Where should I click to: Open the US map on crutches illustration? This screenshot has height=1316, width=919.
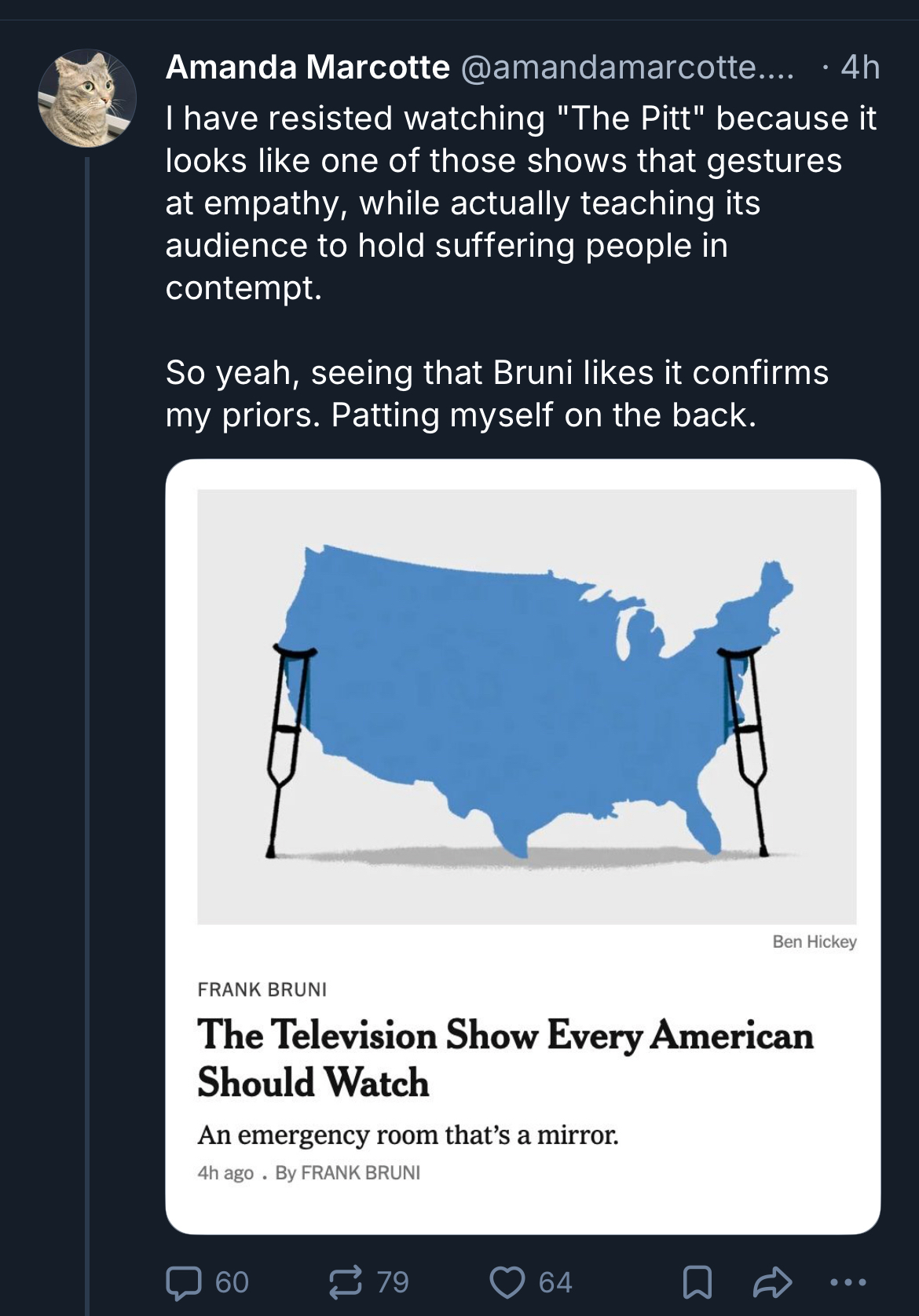pos(526,706)
